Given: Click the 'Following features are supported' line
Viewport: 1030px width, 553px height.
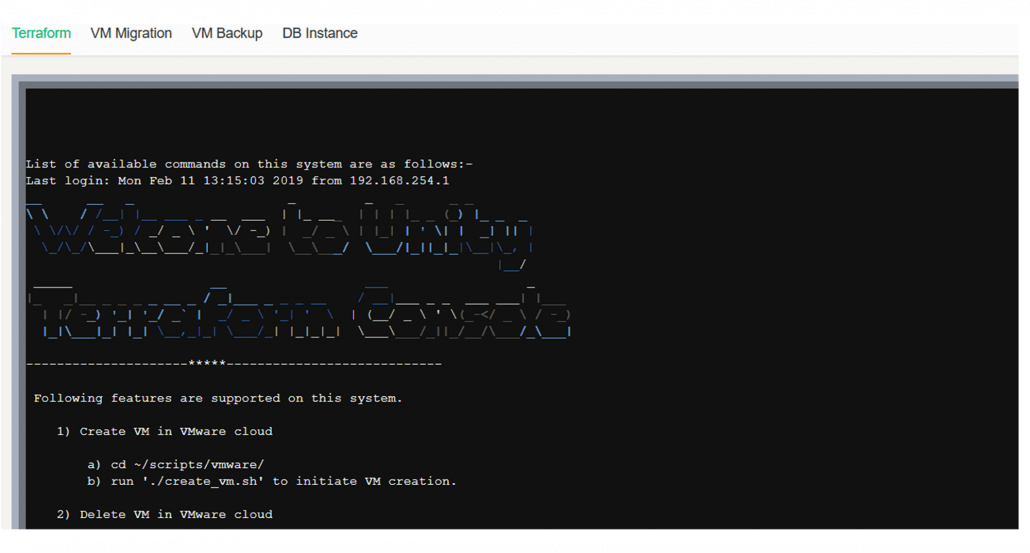Looking at the screenshot, I should click(x=217, y=399).
